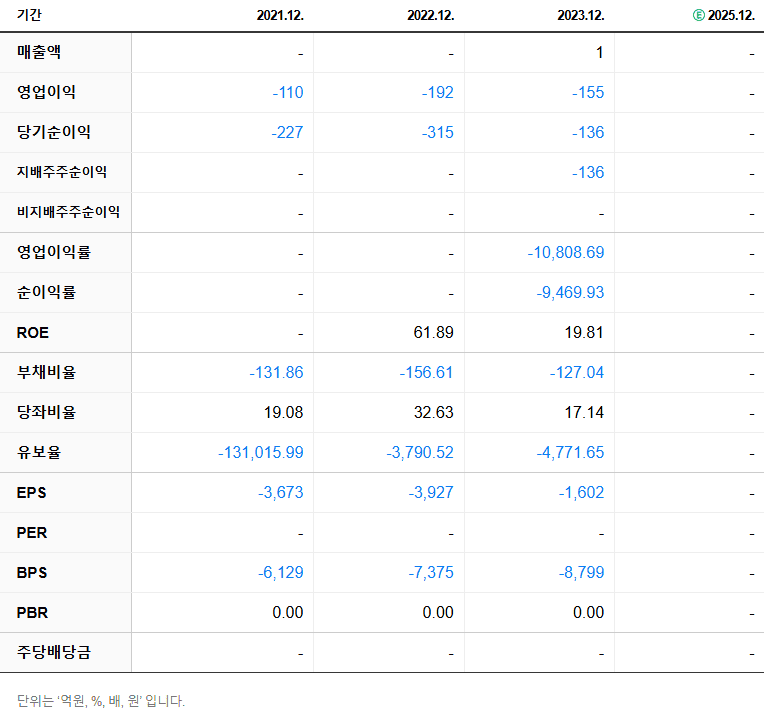Click the 지배주주순이익 row label
This screenshot has width=764, height=712.
click(x=62, y=172)
